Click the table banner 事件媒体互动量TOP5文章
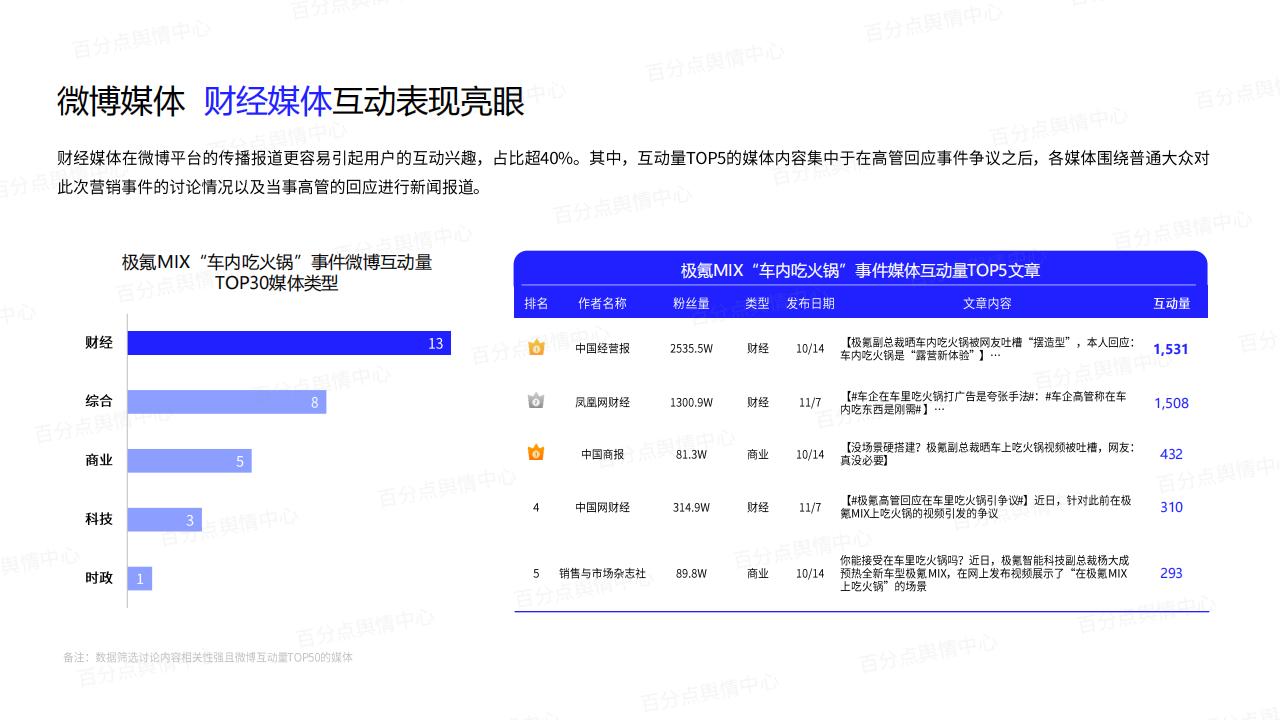Screen dimensions: 1280x720 click(x=860, y=270)
